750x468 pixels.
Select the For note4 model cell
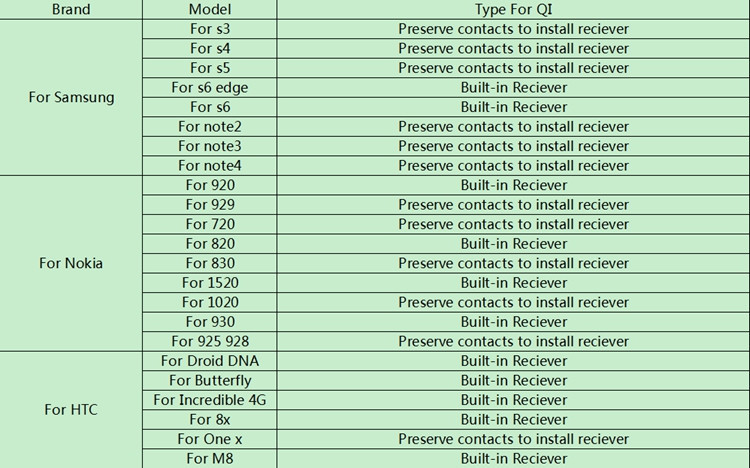click(210, 165)
